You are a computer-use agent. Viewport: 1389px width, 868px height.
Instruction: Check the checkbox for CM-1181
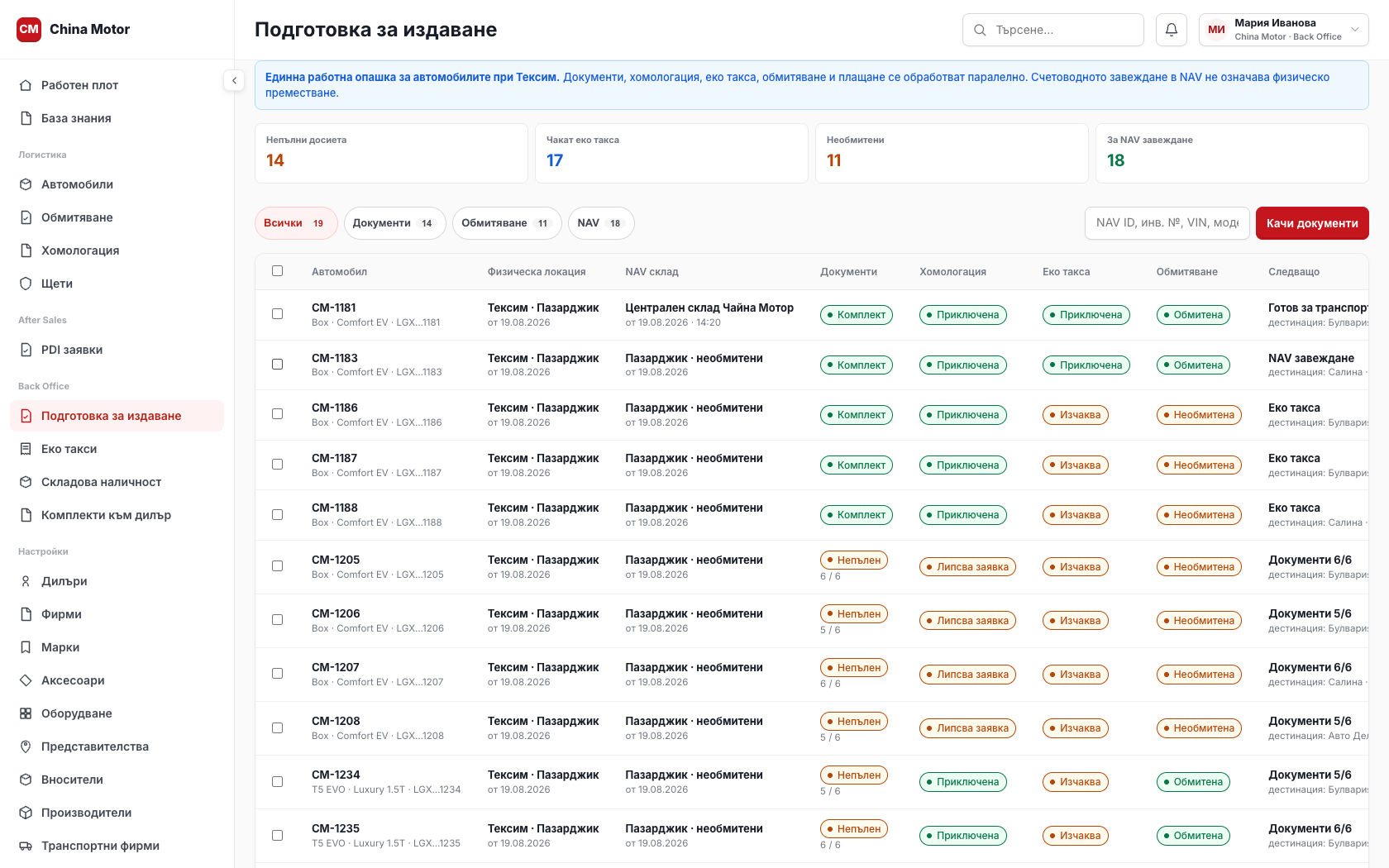pos(278,314)
